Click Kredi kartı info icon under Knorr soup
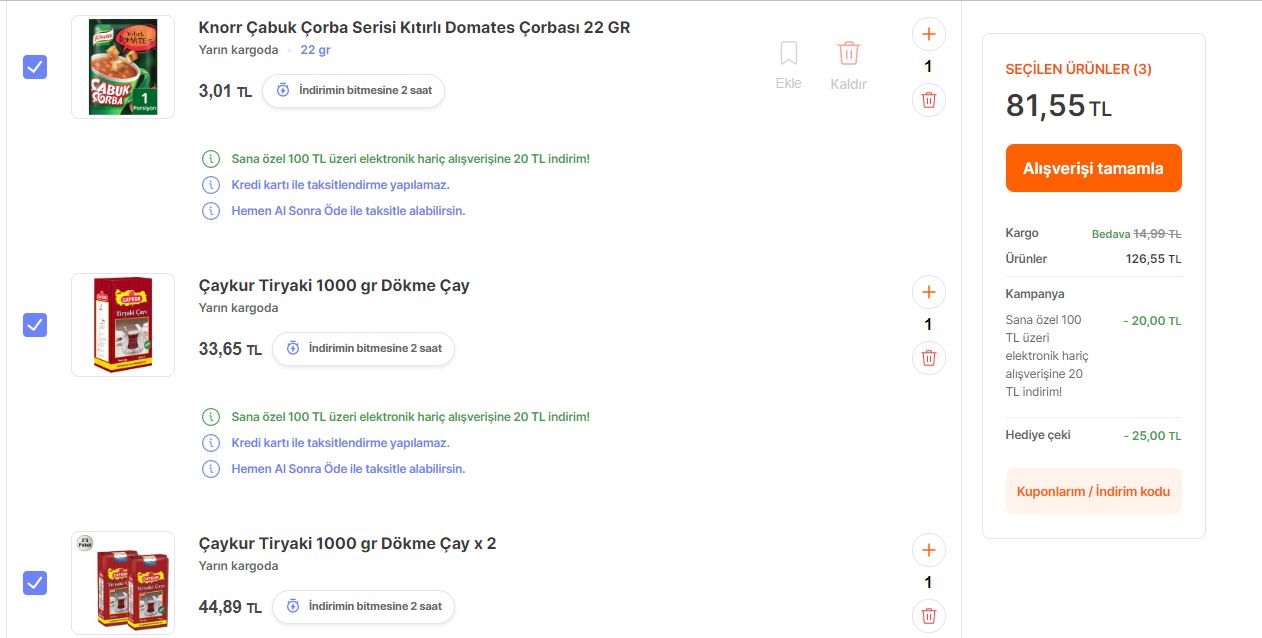1262x638 pixels. (211, 185)
